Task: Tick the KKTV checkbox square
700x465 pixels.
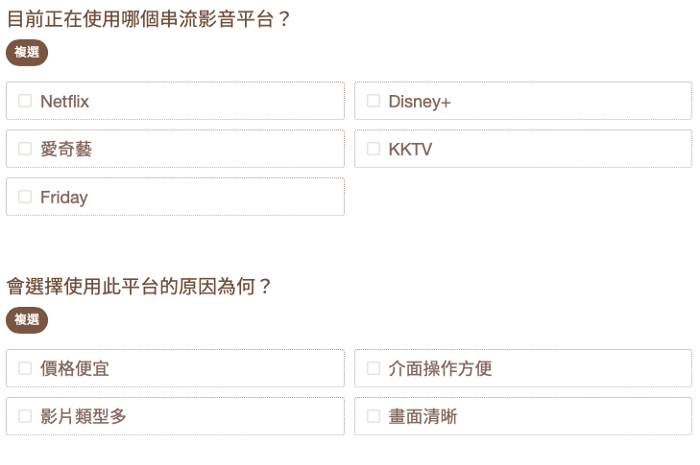Action: point(373,149)
